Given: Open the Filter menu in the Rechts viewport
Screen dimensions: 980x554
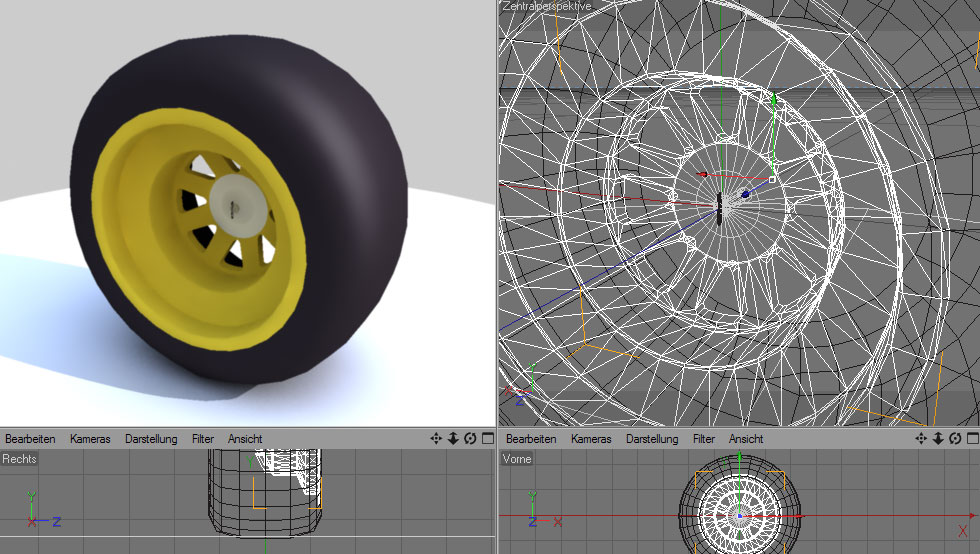Looking at the screenshot, I should pos(203,439).
